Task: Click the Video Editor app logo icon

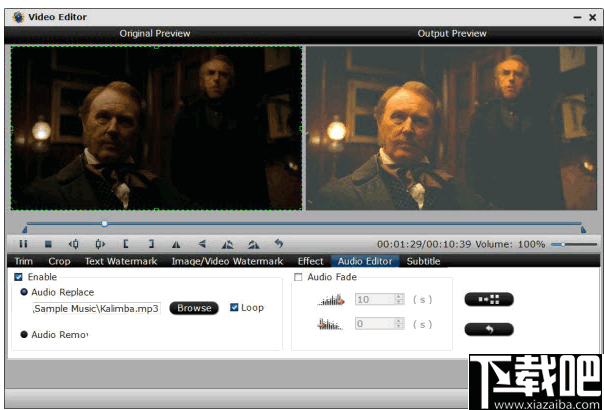Action: 18,17
